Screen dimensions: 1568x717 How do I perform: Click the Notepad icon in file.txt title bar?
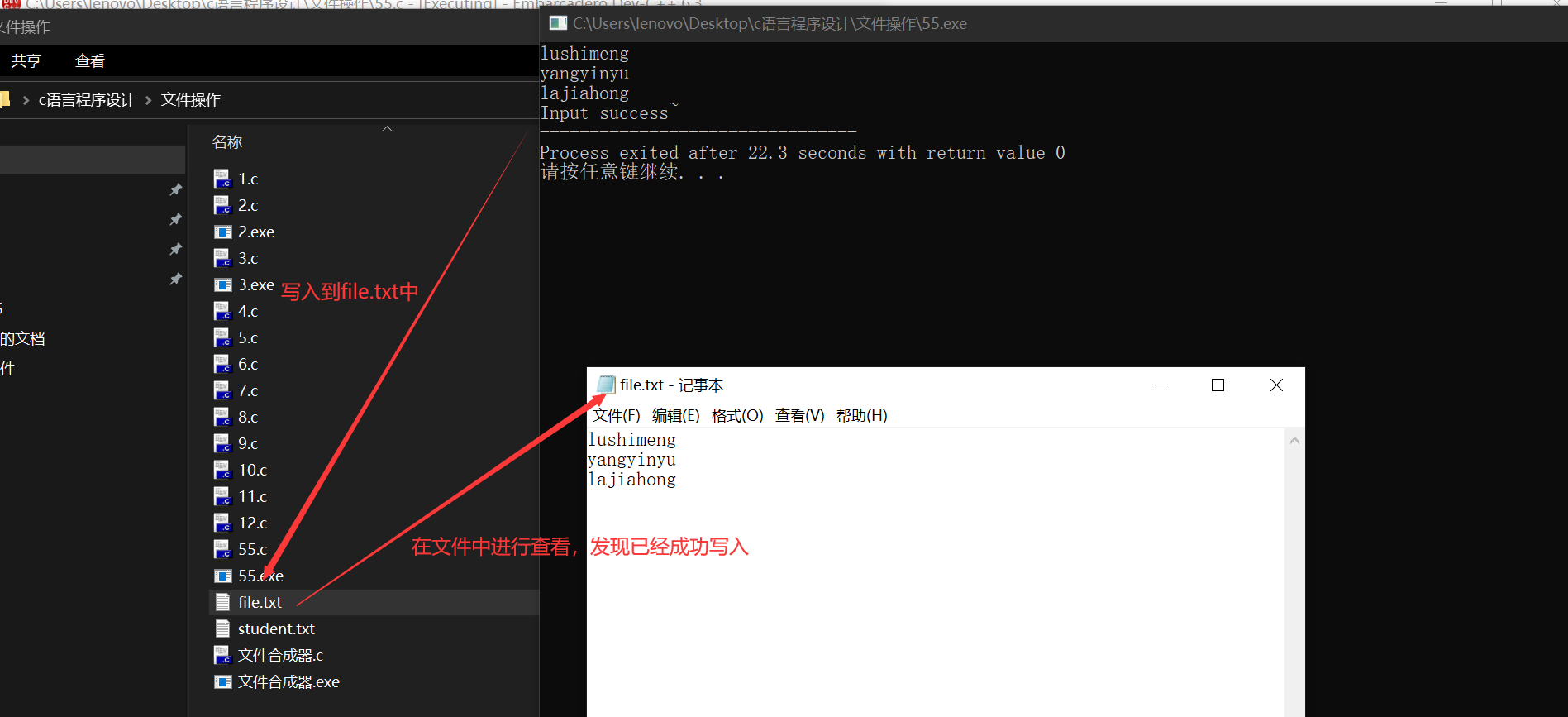click(606, 385)
